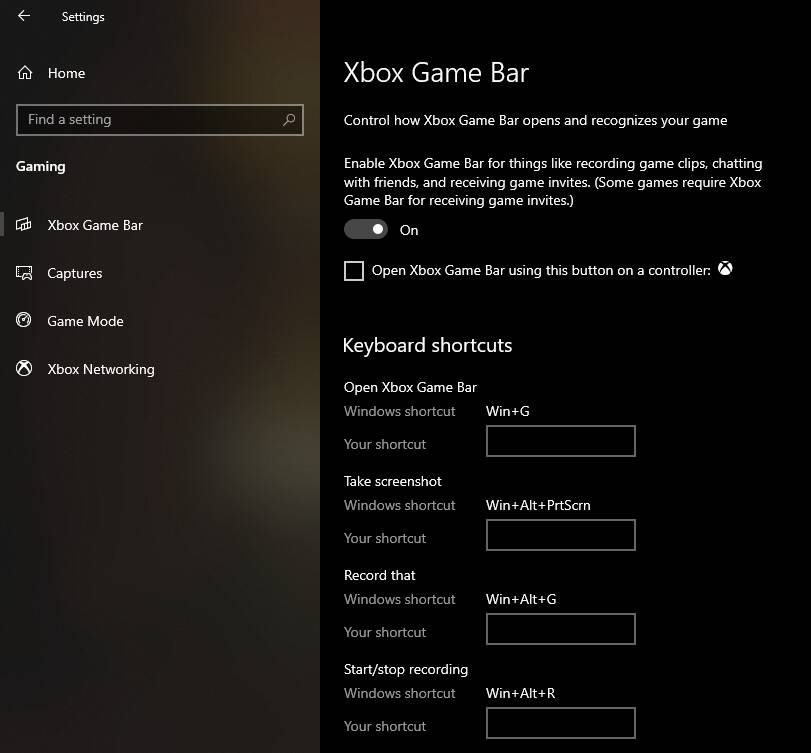Select the Xbox Game Bar menu label
Viewport: 811px width, 753px height.
(95, 225)
